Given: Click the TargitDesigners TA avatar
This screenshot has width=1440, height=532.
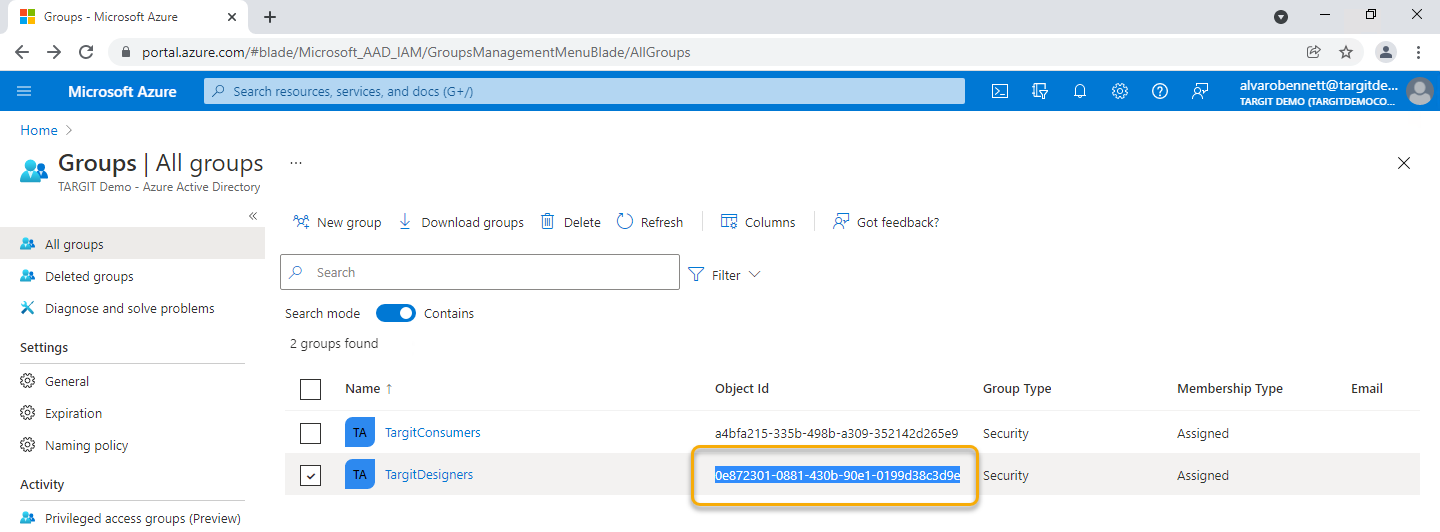Looking at the screenshot, I should [x=360, y=475].
